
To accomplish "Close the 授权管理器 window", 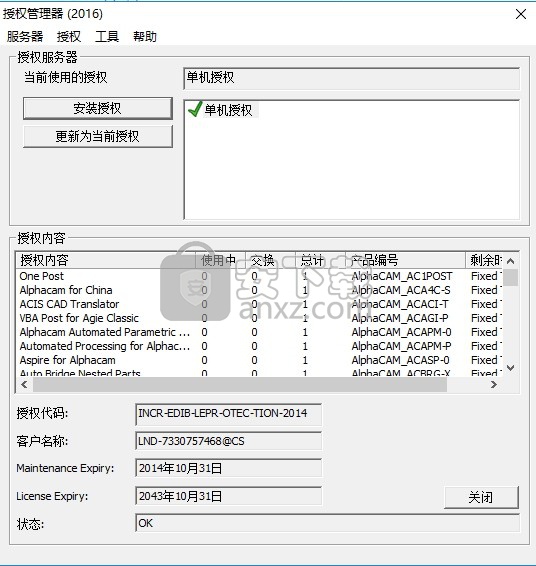I will click(520, 14).
